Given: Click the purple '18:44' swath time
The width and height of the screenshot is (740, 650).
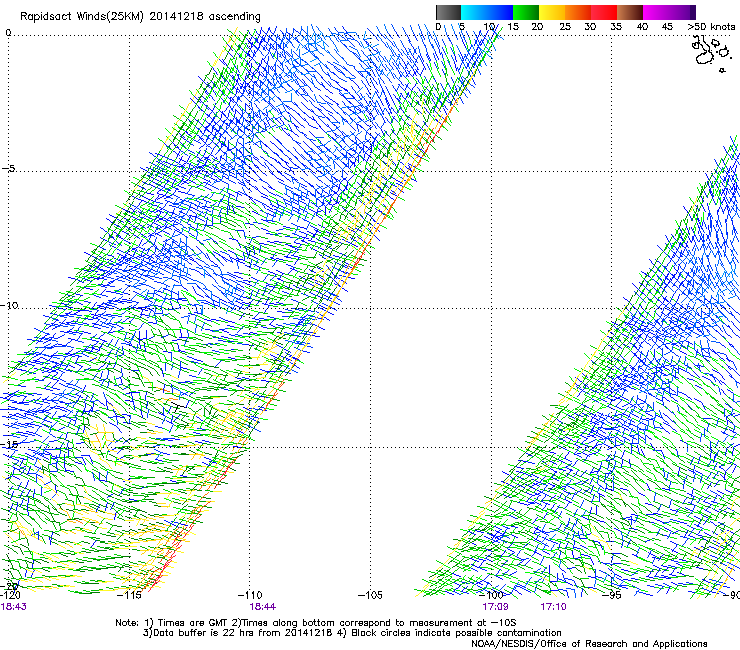Looking at the screenshot, I should (x=262, y=607).
